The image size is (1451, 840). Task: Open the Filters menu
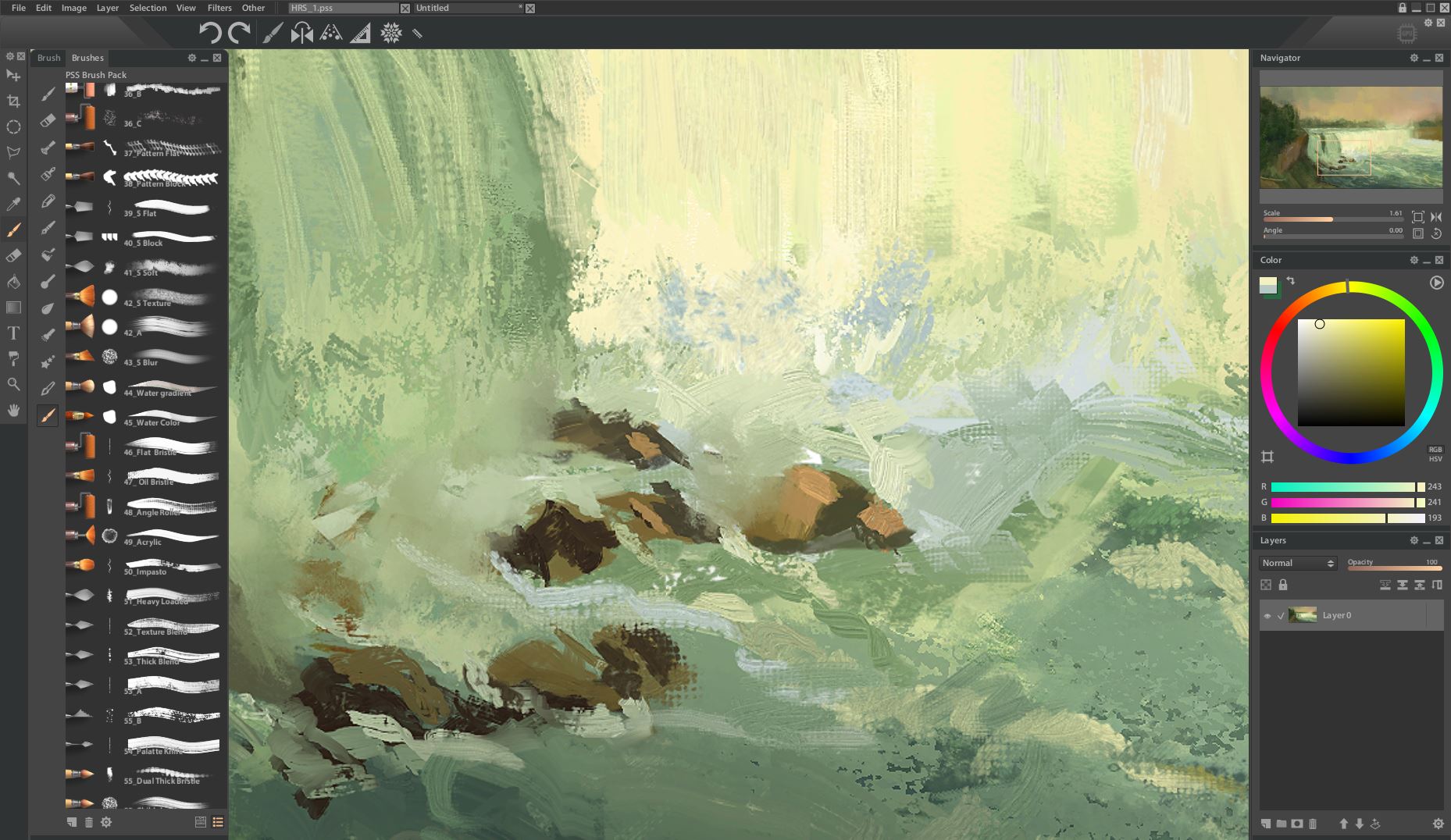[219, 8]
